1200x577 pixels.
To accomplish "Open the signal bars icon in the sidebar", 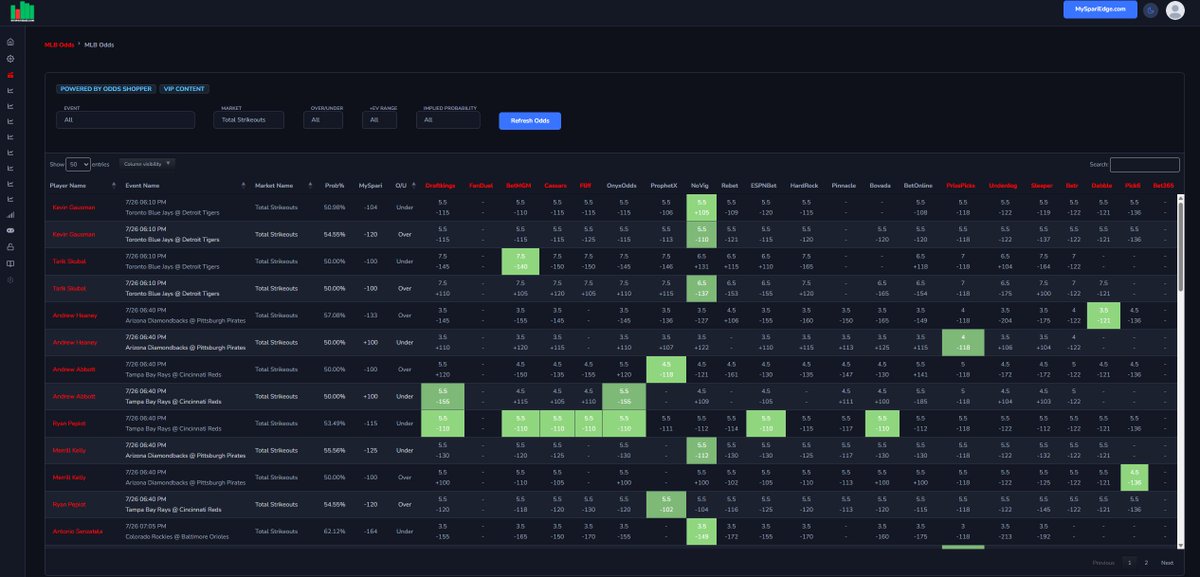I will click(10, 214).
